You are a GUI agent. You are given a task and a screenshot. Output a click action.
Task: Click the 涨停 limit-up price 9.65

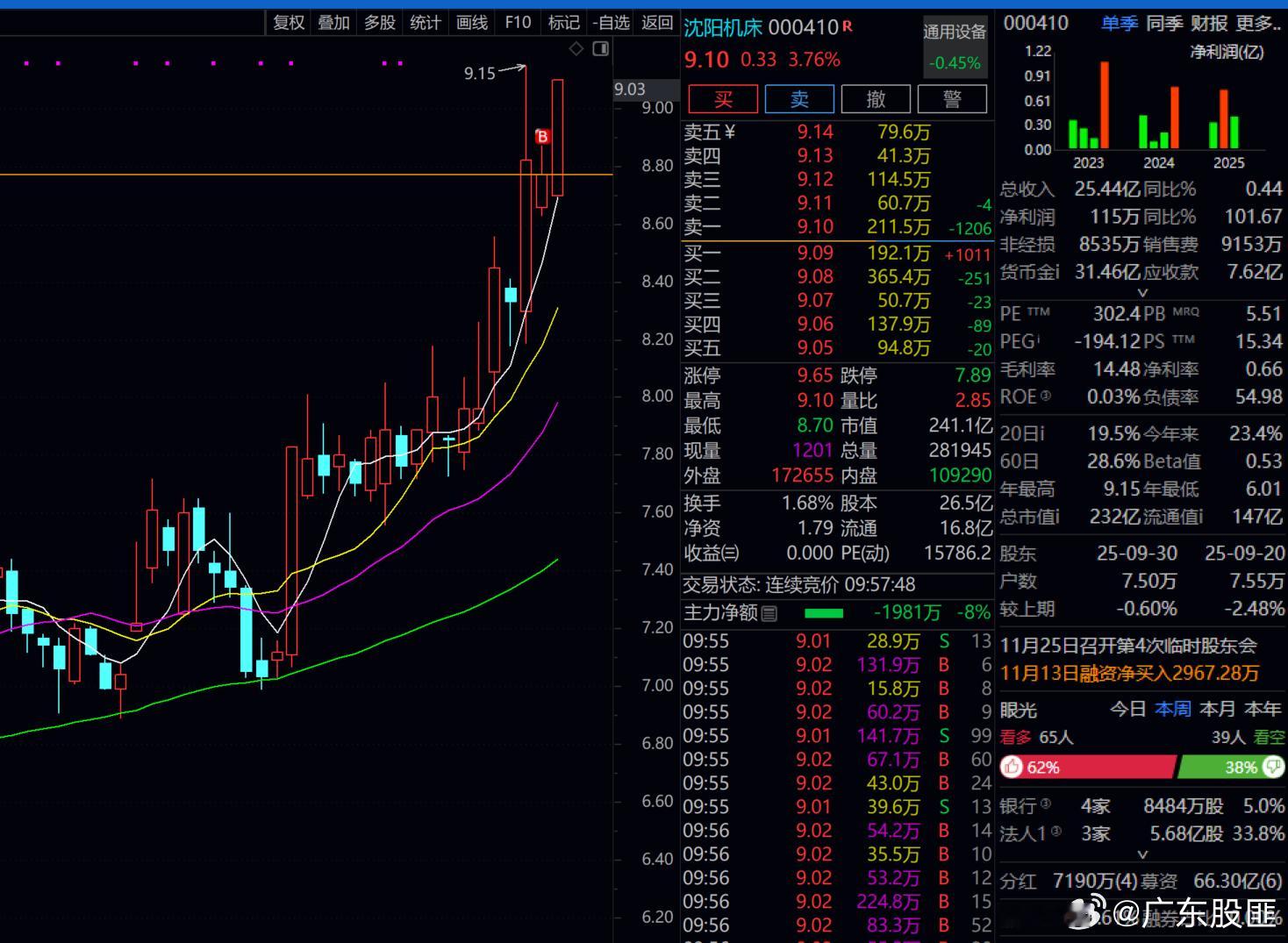[815, 375]
